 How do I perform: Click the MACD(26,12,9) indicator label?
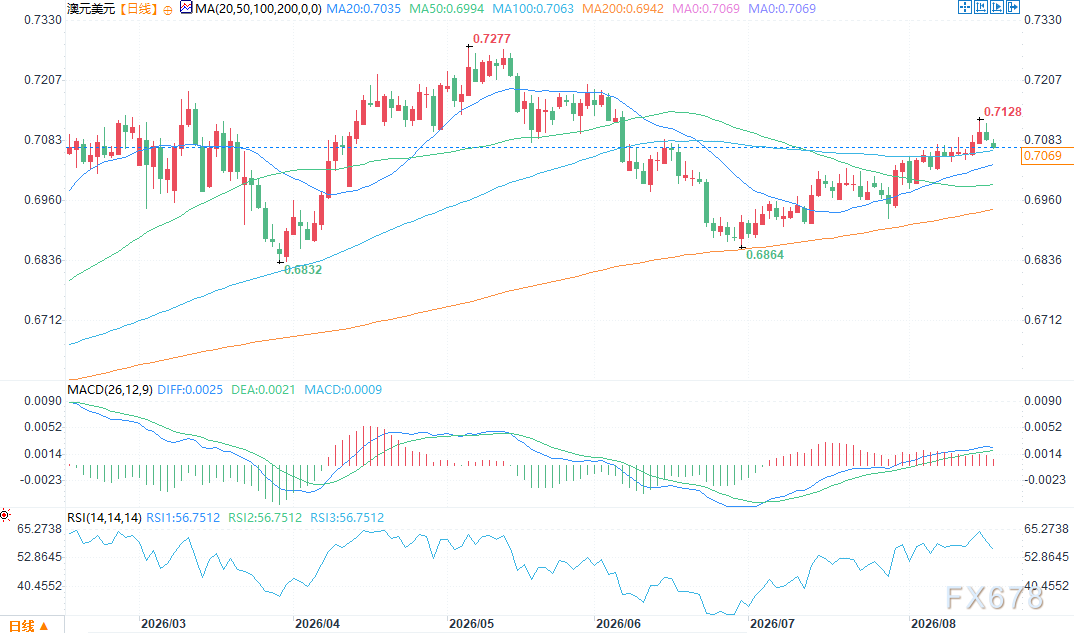[x=110, y=390]
